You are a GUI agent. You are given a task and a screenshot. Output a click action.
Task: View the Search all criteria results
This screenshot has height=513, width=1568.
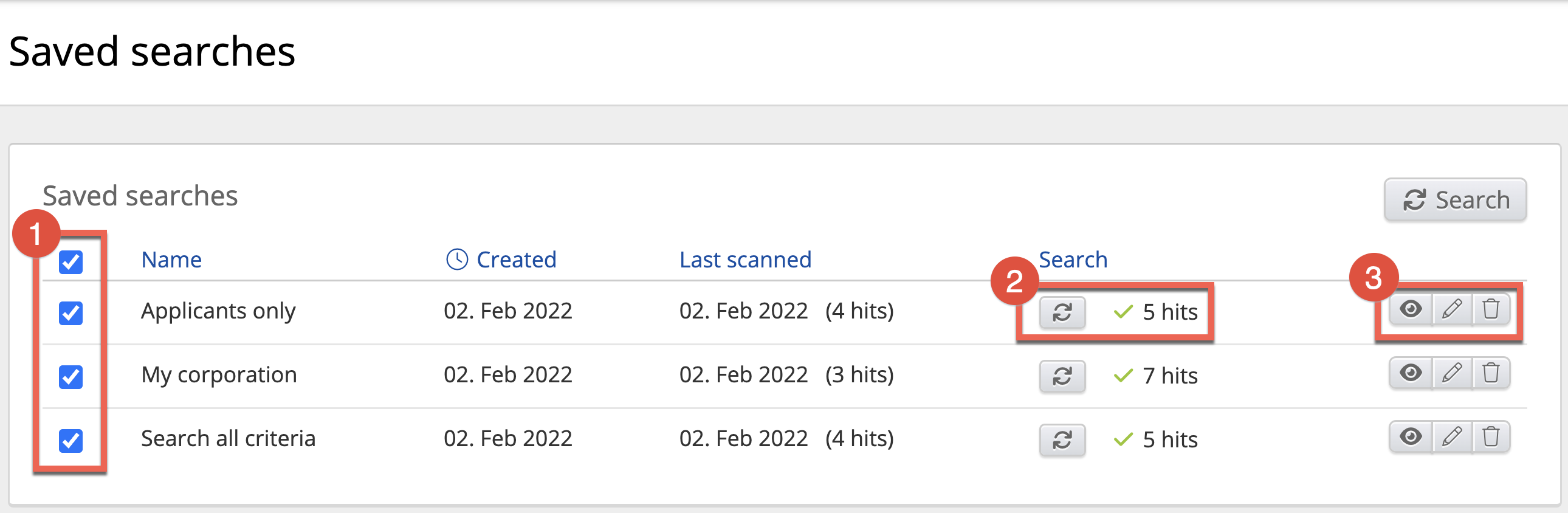pyautogui.click(x=1411, y=437)
